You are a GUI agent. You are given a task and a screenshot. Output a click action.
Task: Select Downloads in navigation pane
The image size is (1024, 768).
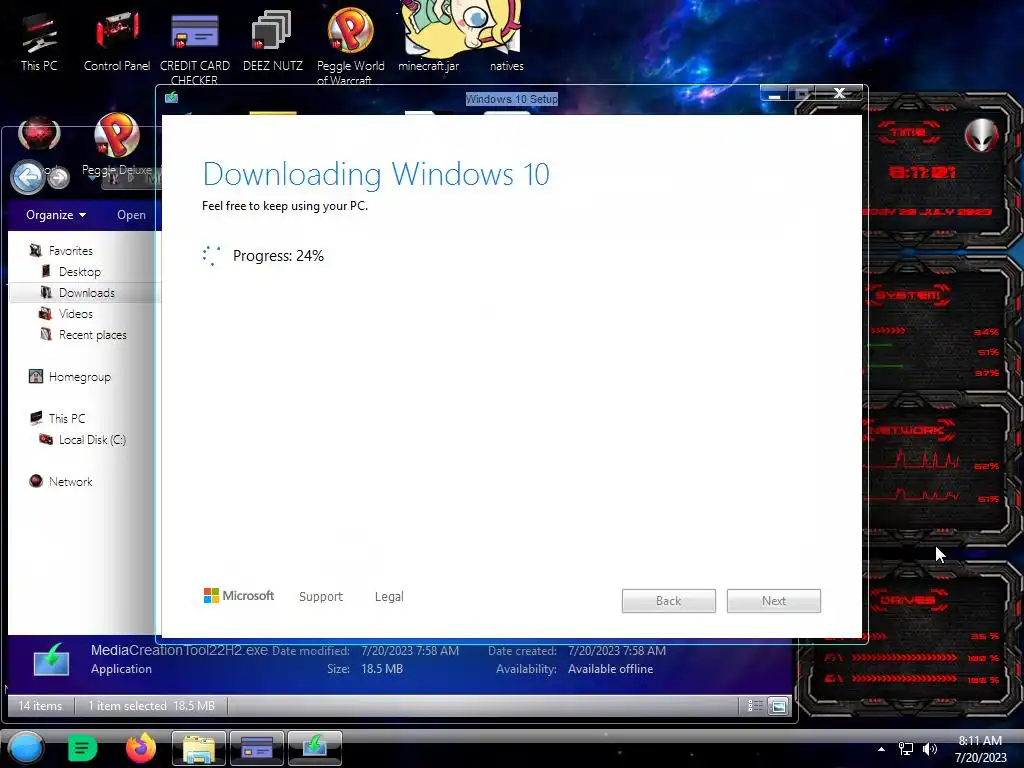pos(86,293)
